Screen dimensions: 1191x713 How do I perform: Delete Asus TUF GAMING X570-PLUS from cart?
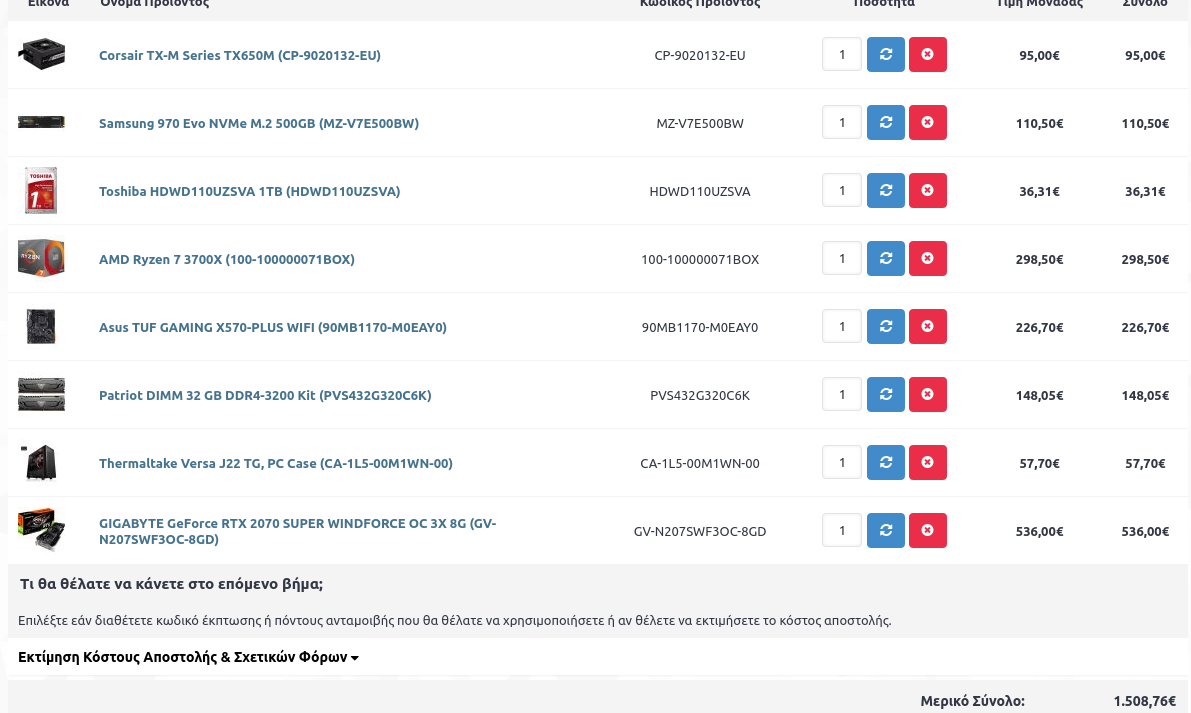[927, 327]
